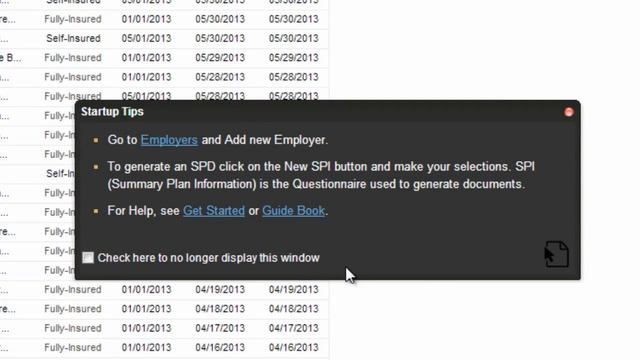Image resolution: width=640 pixels, height=360 pixels.
Task: Select Fully-Insured in the row dated 04/18/2013
Action: click(x=73, y=309)
